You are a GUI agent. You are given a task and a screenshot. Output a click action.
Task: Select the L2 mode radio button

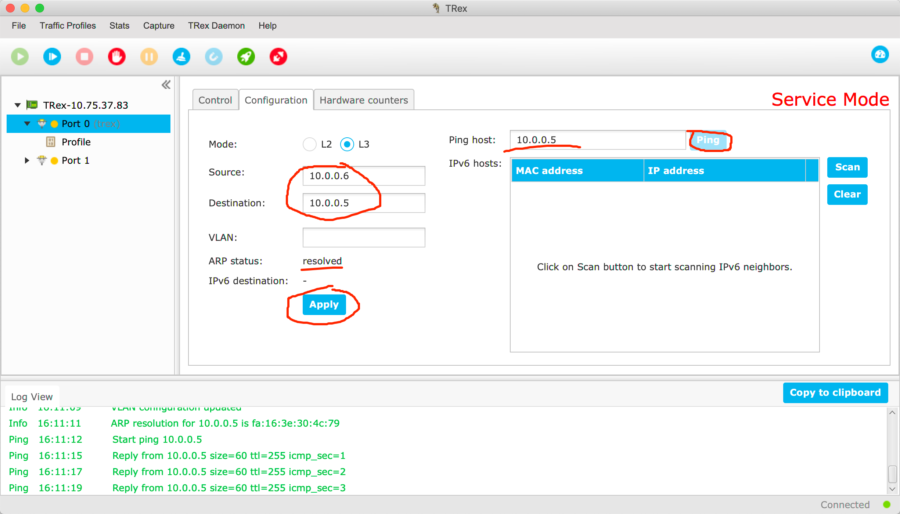pos(309,144)
